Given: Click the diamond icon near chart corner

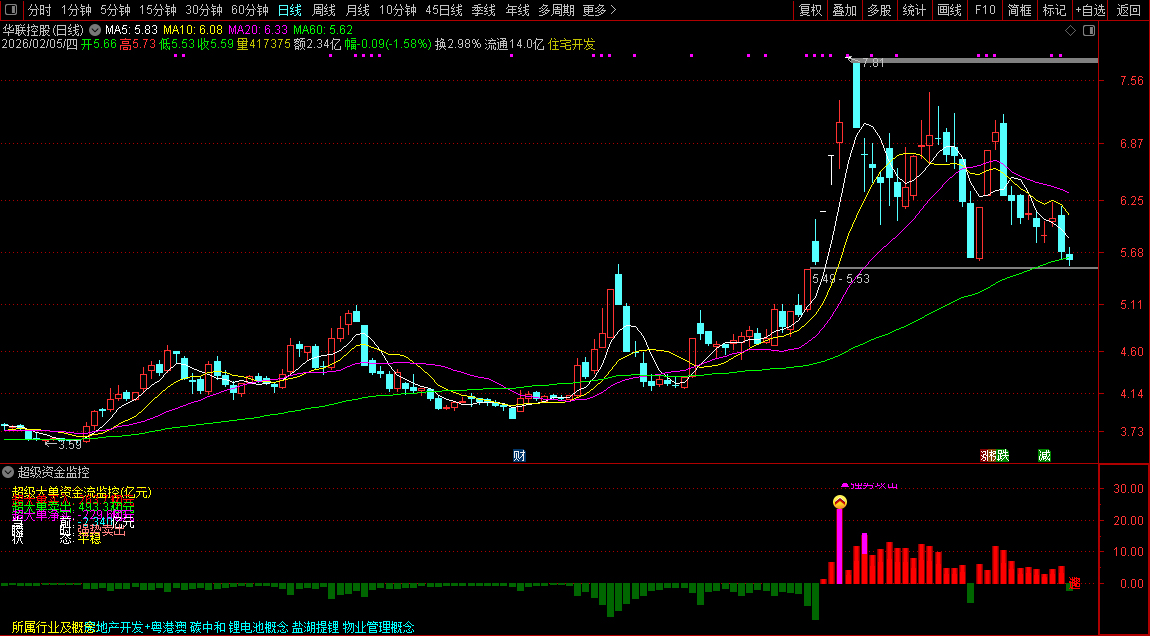Looking at the screenshot, I should click(x=1070, y=31).
